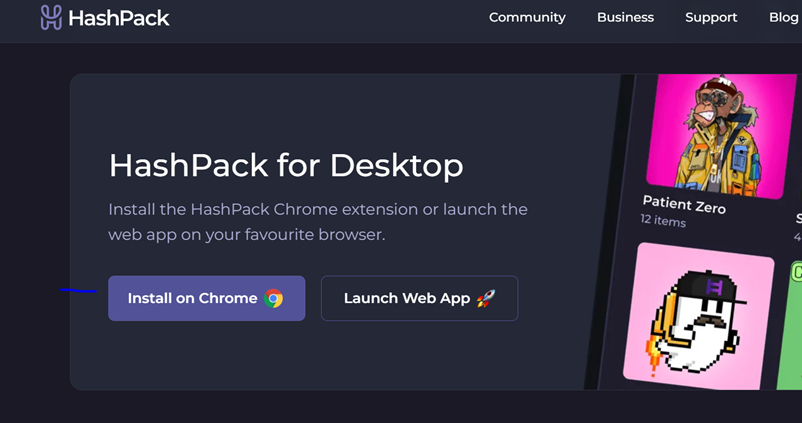
Task: Open the Community menu item
Action: click(x=527, y=17)
